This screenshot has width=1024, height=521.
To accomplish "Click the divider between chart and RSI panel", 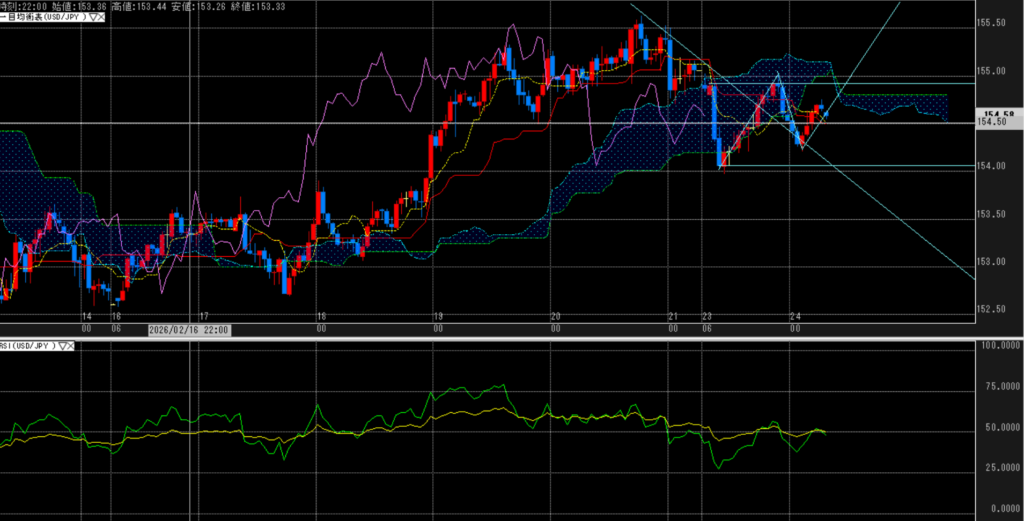I will click(500, 338).
